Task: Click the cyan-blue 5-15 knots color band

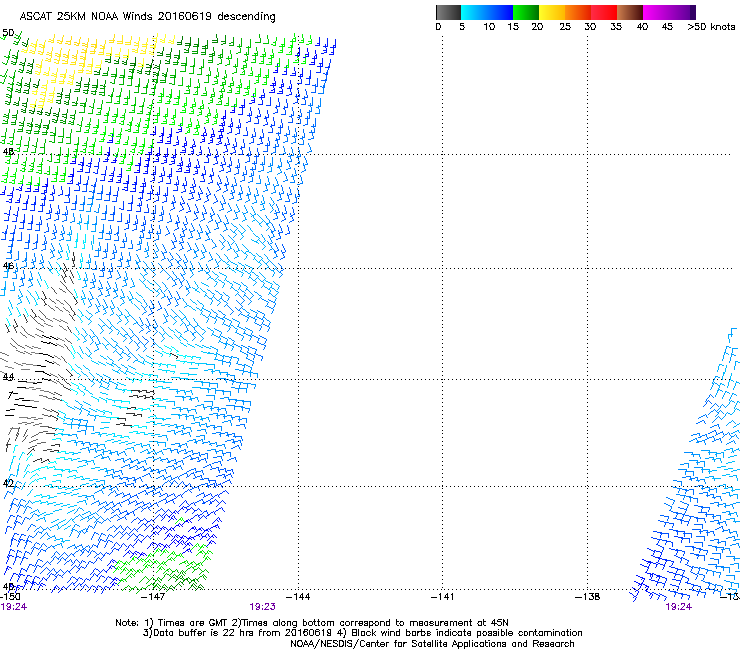Action: pos(487,12)
